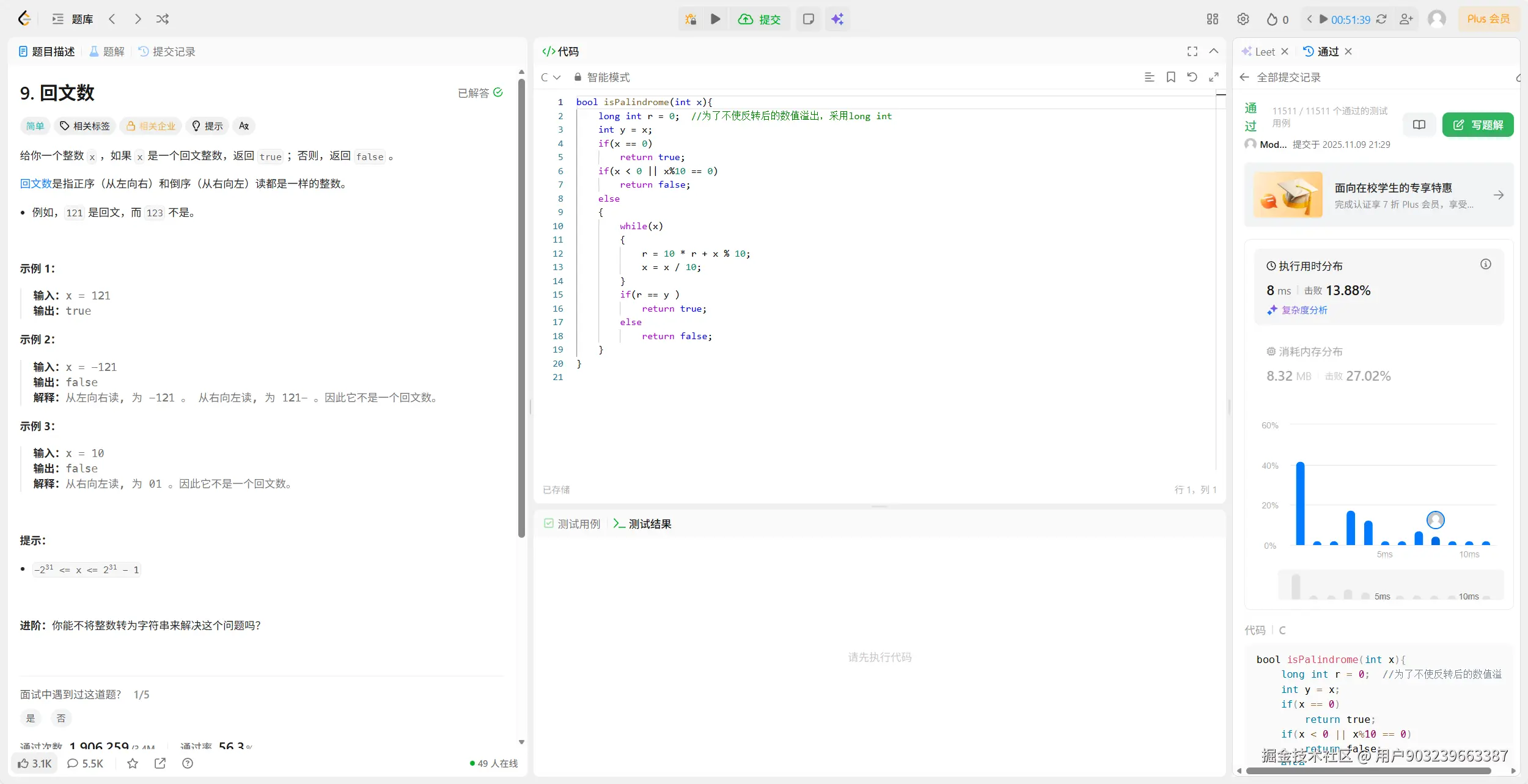Click the bookmark icon in code editor
Viewport: 1528px width, 784px height.
coord(1170,77)
